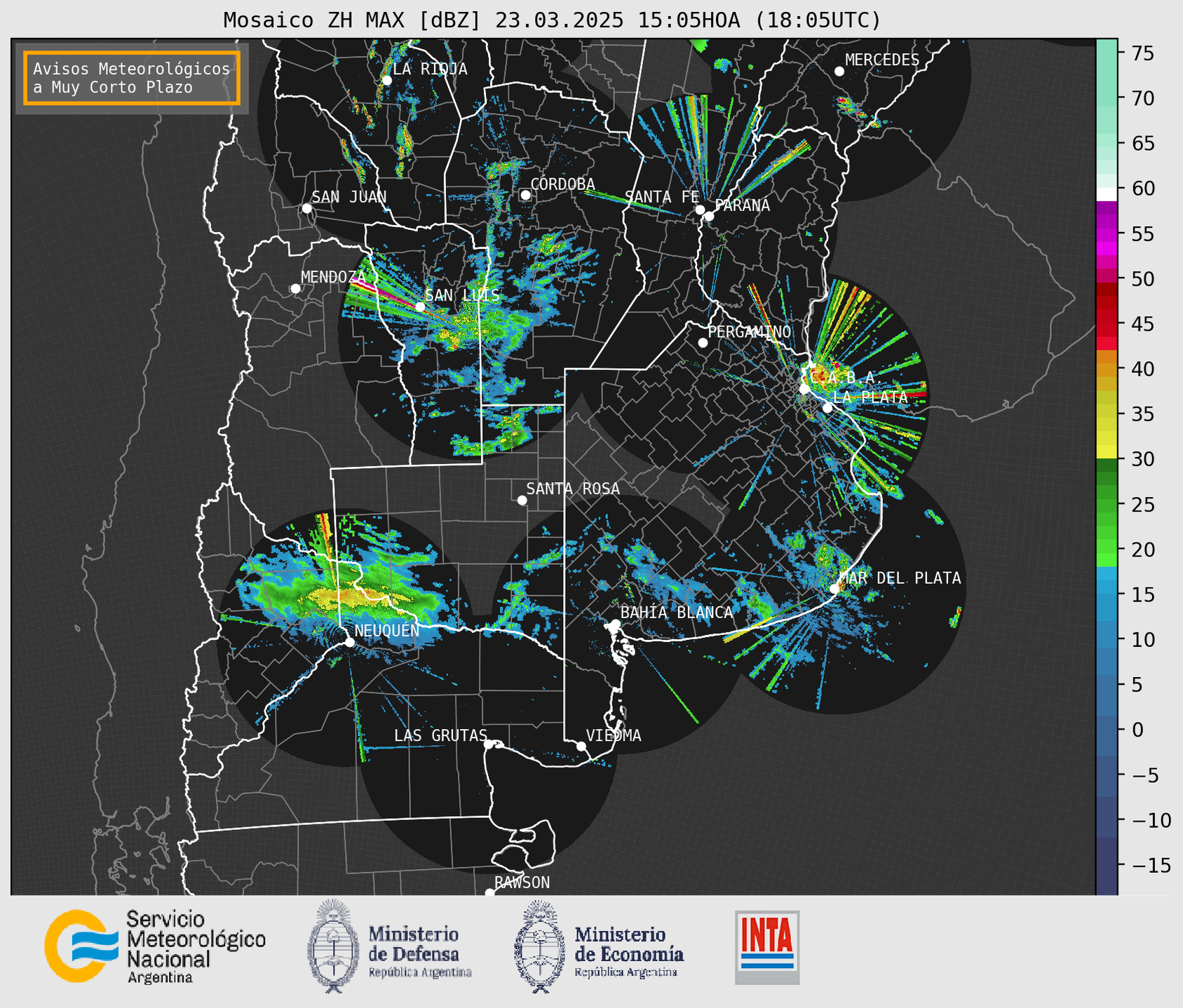Click the Ministerio de Economía logo

pyautogui.click(x=599, y=946)
